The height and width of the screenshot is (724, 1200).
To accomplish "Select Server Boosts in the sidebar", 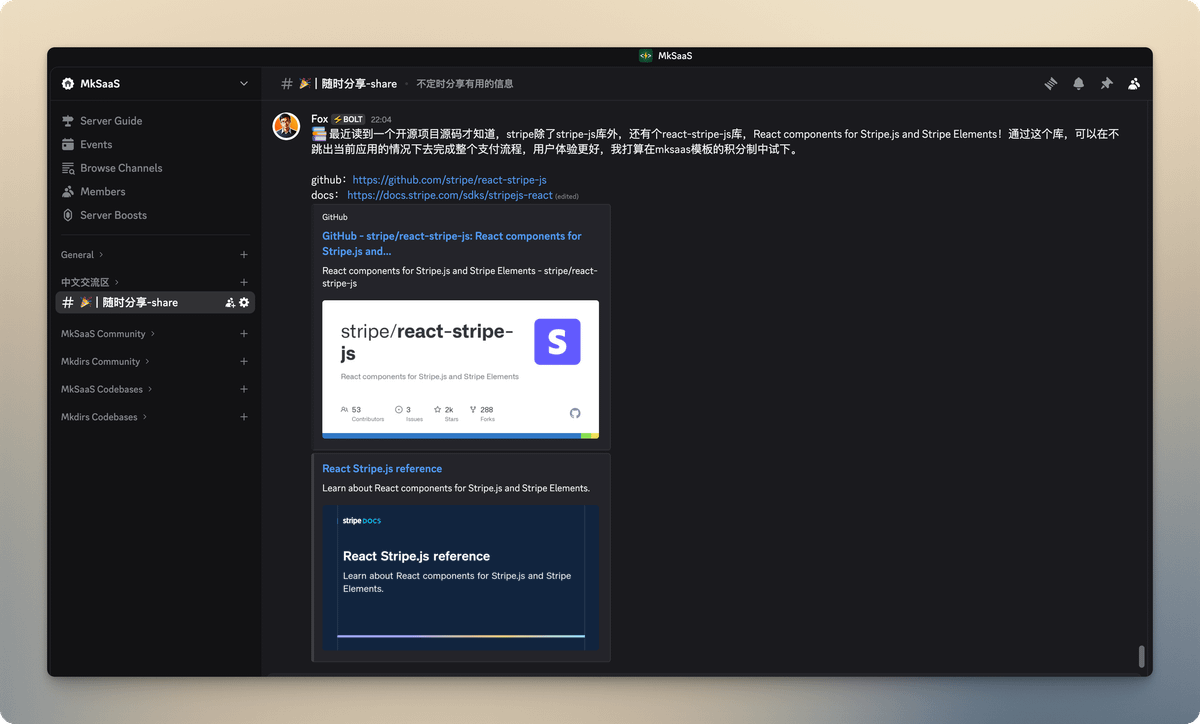I will [x=113, y=215].
